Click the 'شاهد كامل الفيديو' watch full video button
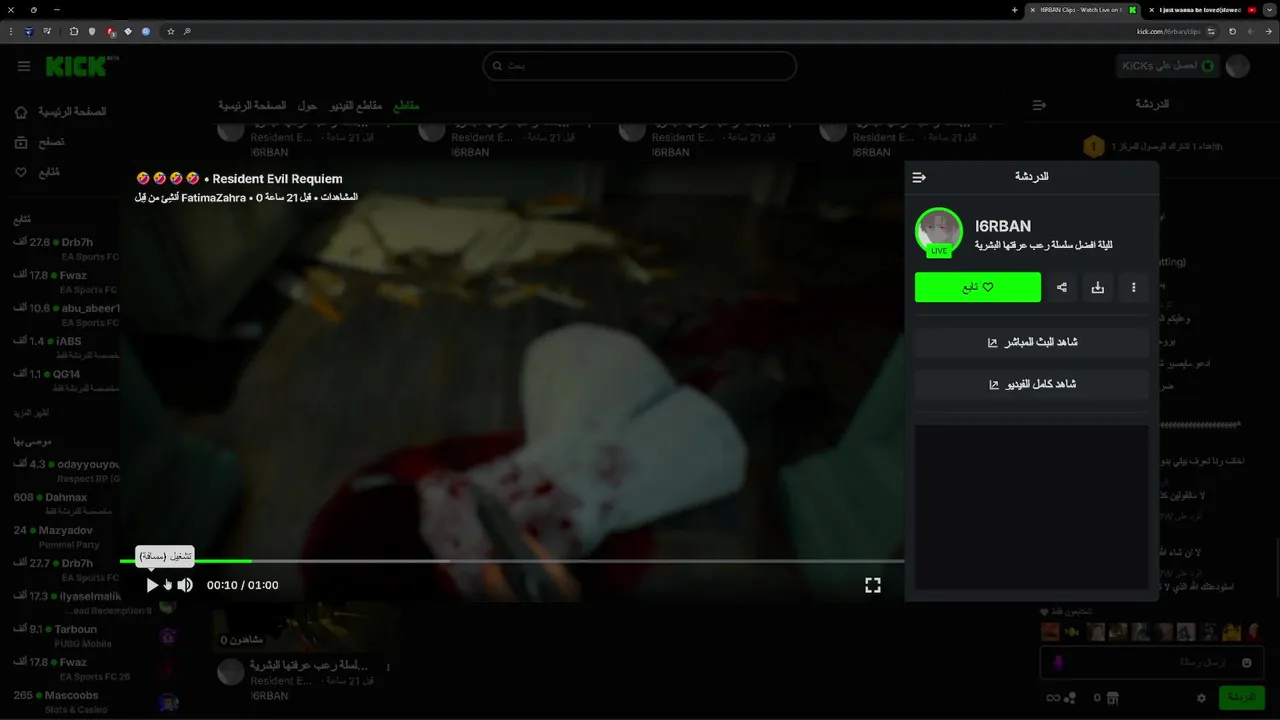The height and width of the screenshot is (720, 1280). pyautogui.click(x=1032, y=384)
